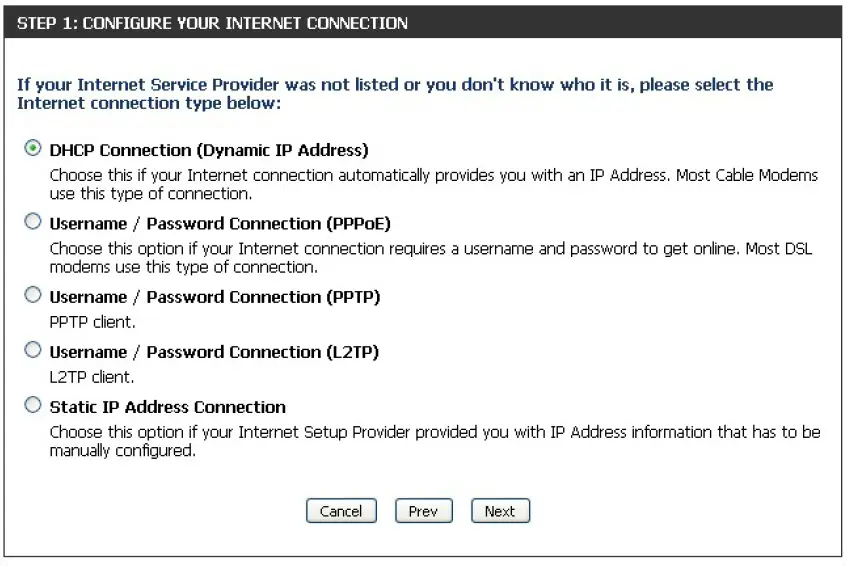This screenshot has height=566, width=847.
Task: Click the "L2TP client." description text
Action: point(92,378)
